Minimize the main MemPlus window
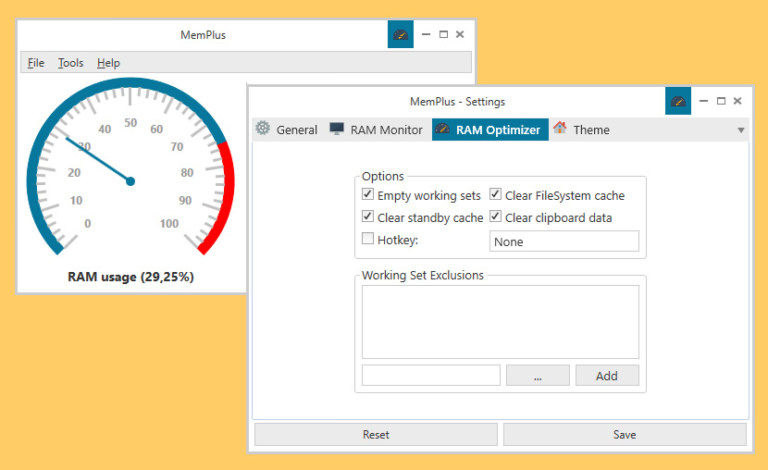The image size is (768, 470). point(426,34)
